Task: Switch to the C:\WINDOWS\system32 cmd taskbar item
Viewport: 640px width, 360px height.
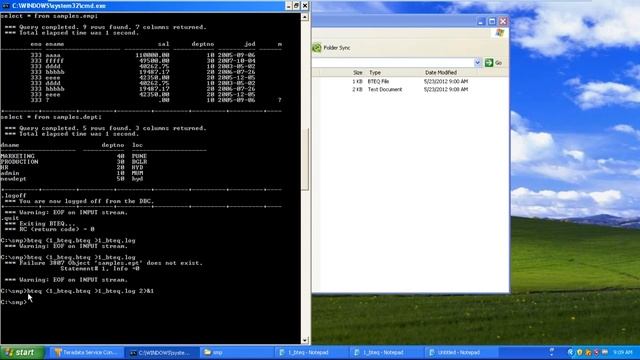Action: 161,352
